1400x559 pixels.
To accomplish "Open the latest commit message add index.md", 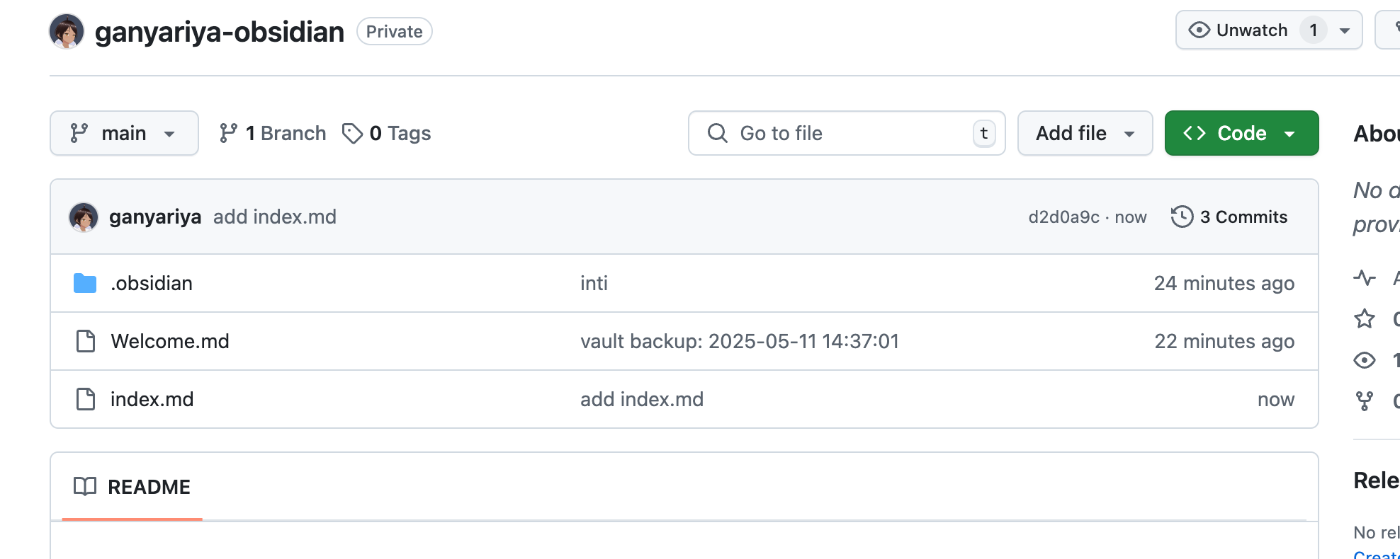I will (x=275, y=217).
